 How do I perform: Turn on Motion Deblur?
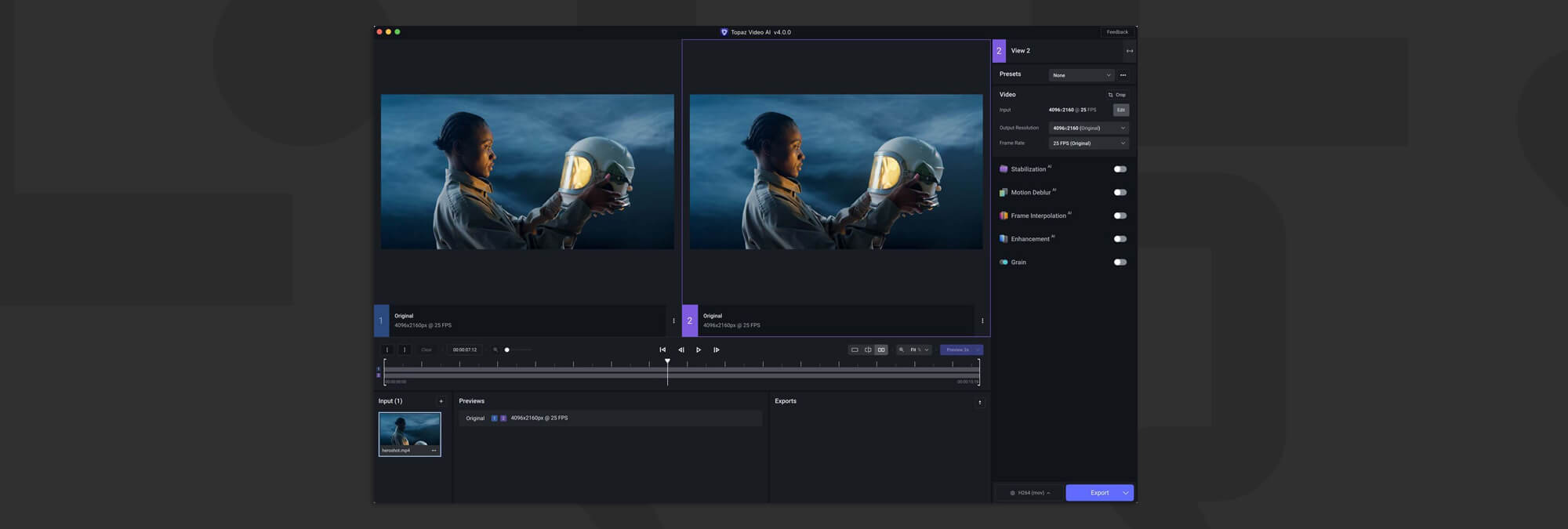(x=1120, y=192)
